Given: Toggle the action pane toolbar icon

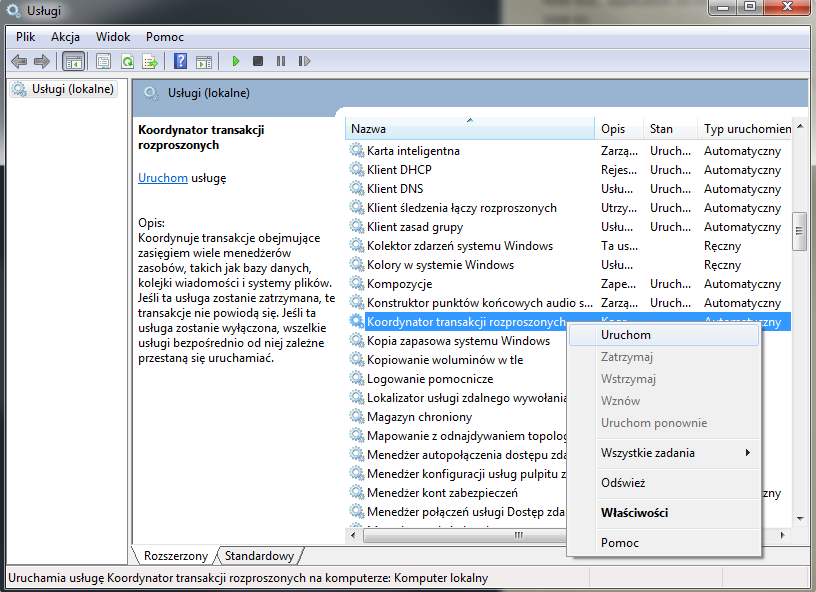Looking at the screenshot, I should (204, 61).
